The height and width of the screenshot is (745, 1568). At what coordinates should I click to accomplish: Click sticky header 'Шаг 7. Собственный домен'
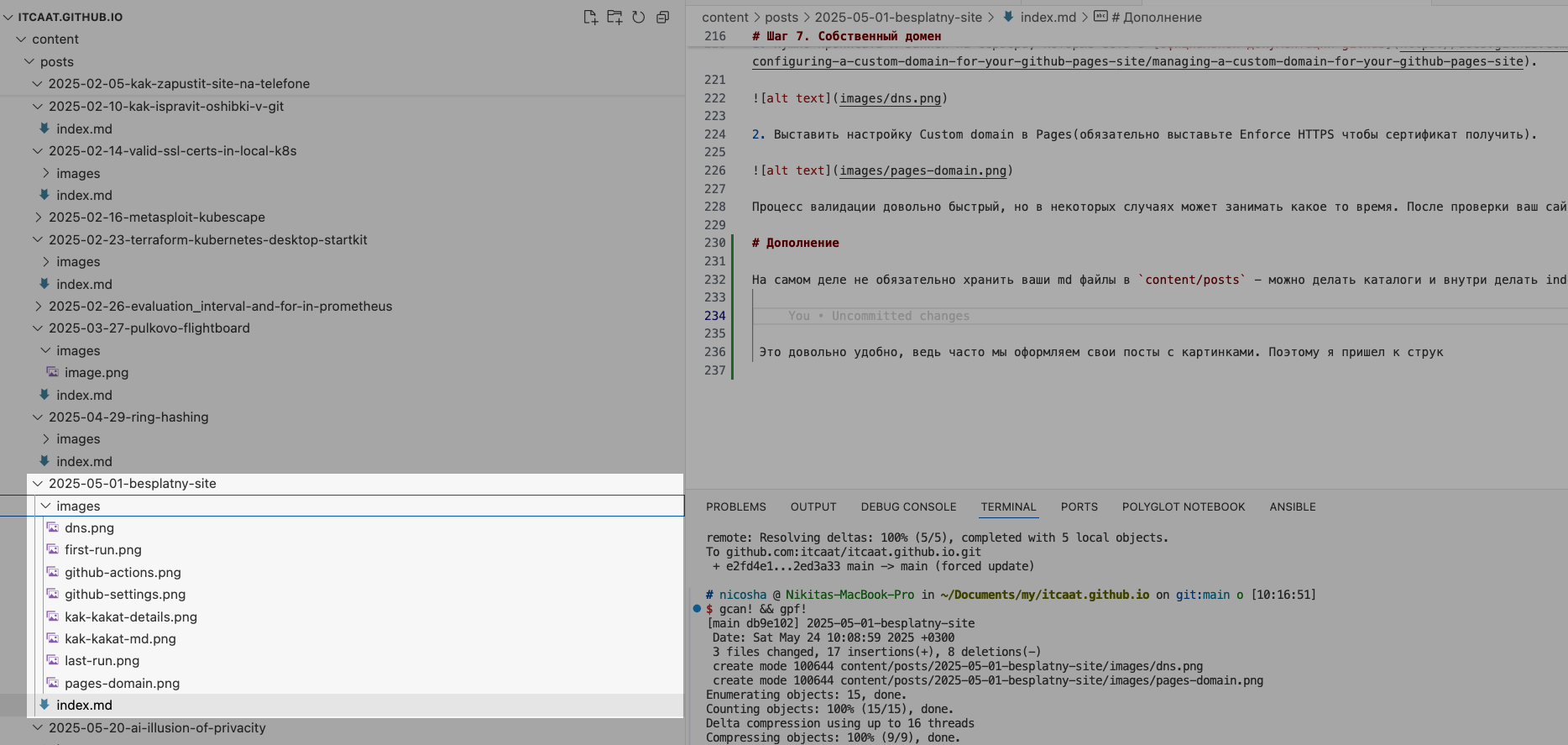pyautogui.click(x=846, y=36)
